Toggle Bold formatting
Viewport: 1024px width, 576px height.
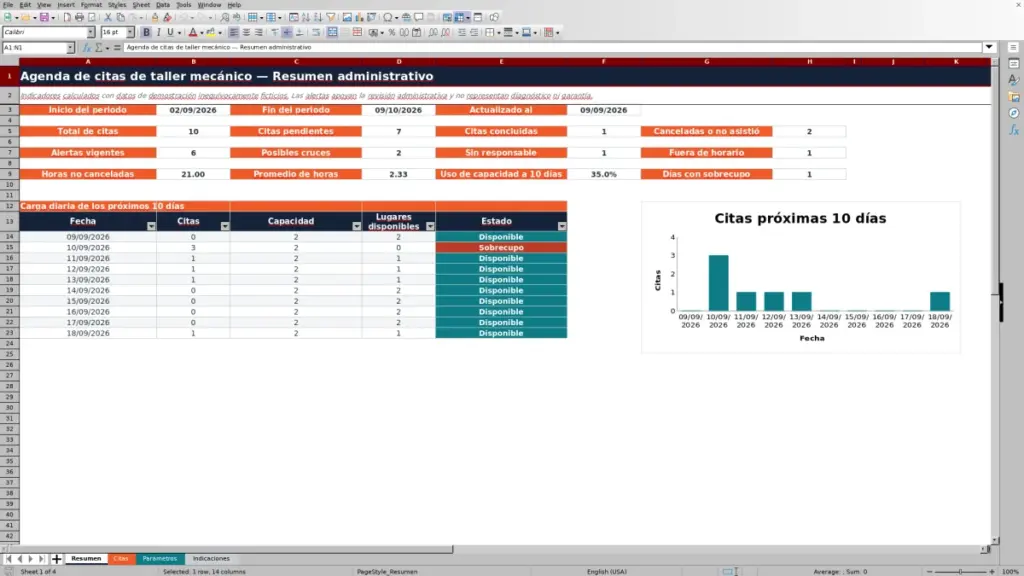(146, 33)
